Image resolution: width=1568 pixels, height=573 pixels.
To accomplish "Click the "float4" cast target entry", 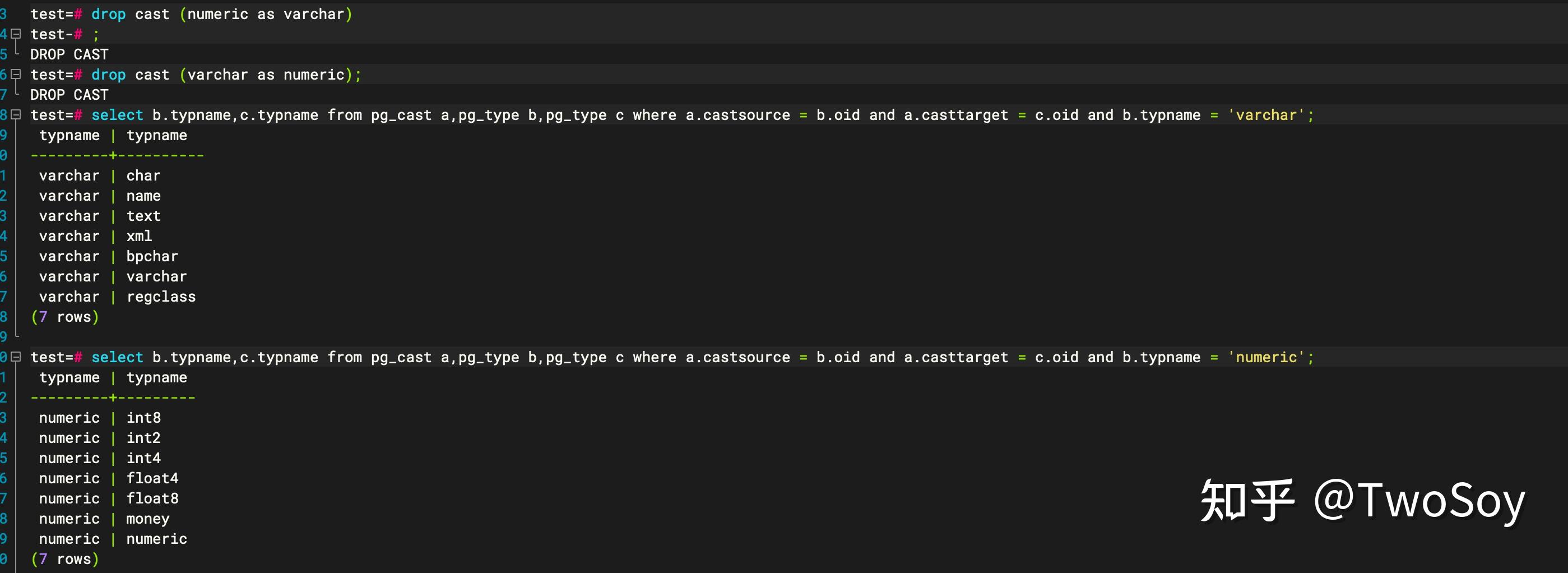I will coord(152,479).
